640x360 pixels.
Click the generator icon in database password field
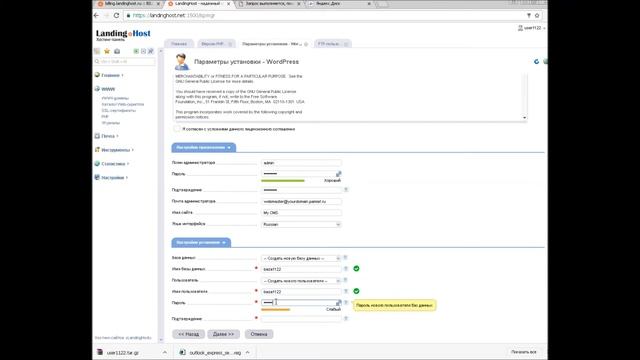(338, 303)
